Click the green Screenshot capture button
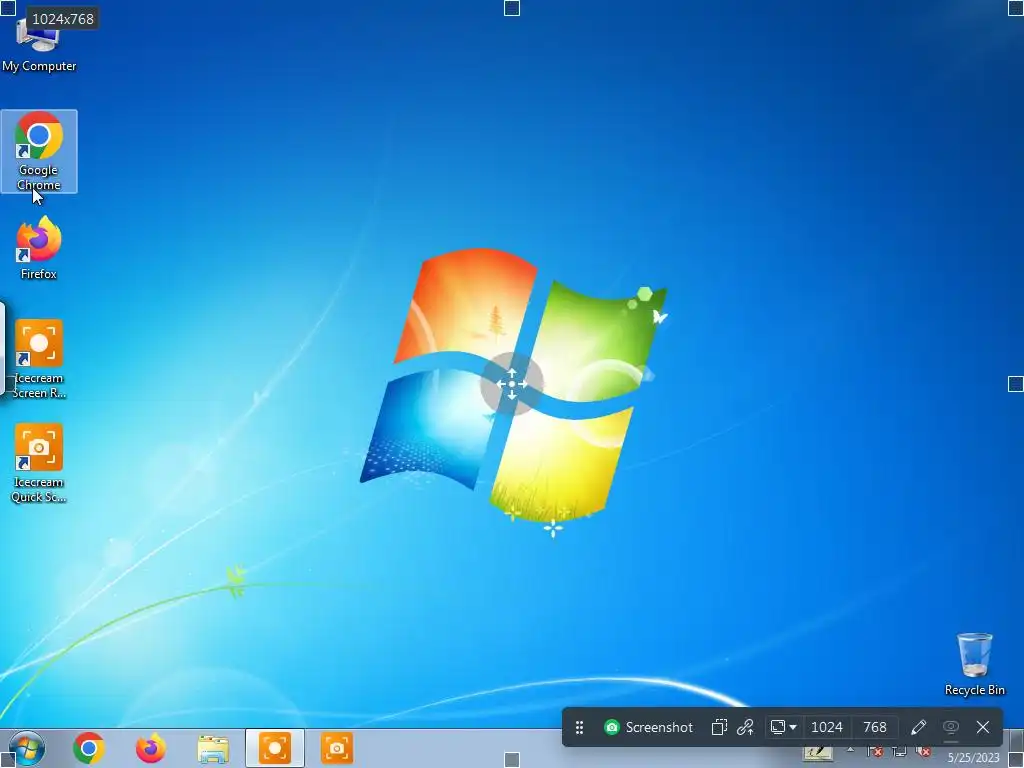The image size is (1024, 768). pyautogui.click(x=648, y=727)
